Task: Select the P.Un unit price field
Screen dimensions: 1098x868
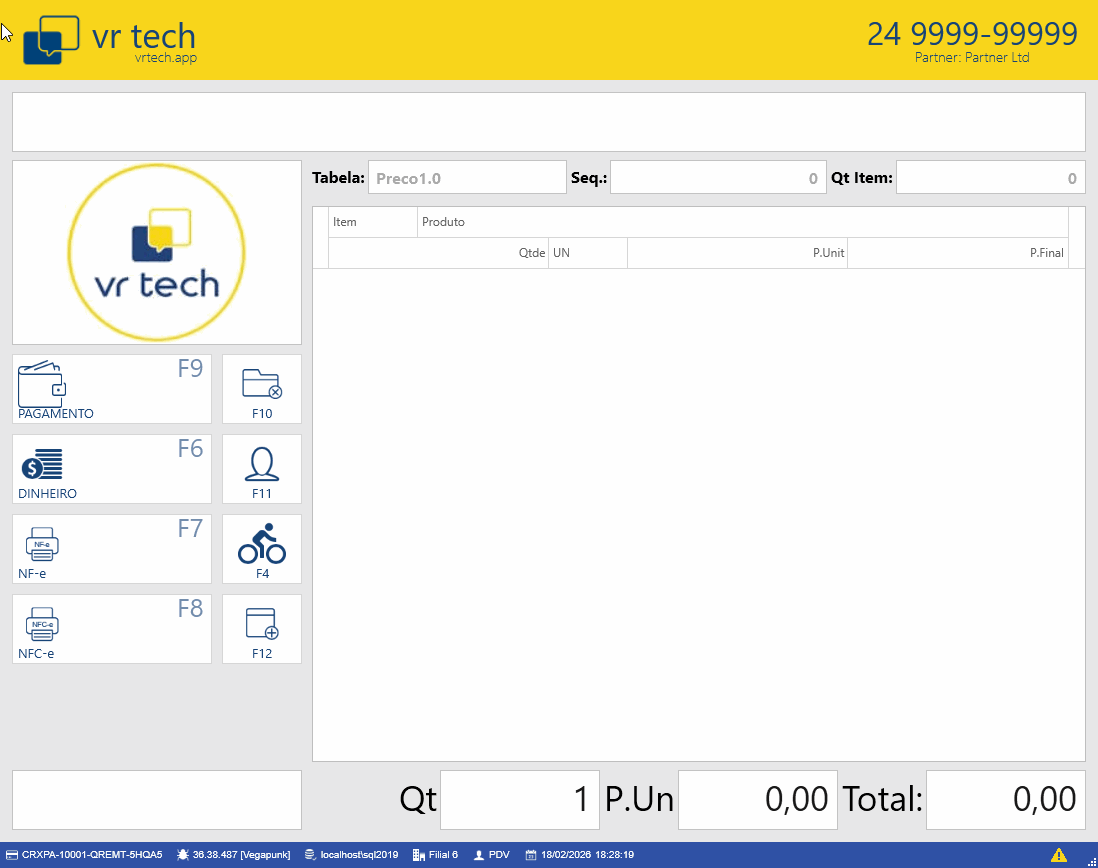Action: tap(757, 799)
